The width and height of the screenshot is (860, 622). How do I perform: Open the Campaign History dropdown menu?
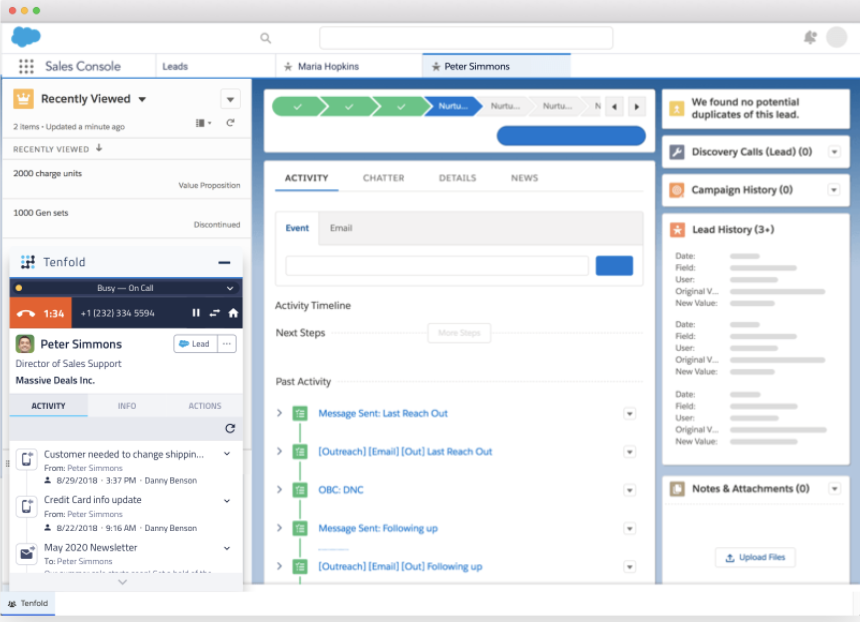(834, 190)
